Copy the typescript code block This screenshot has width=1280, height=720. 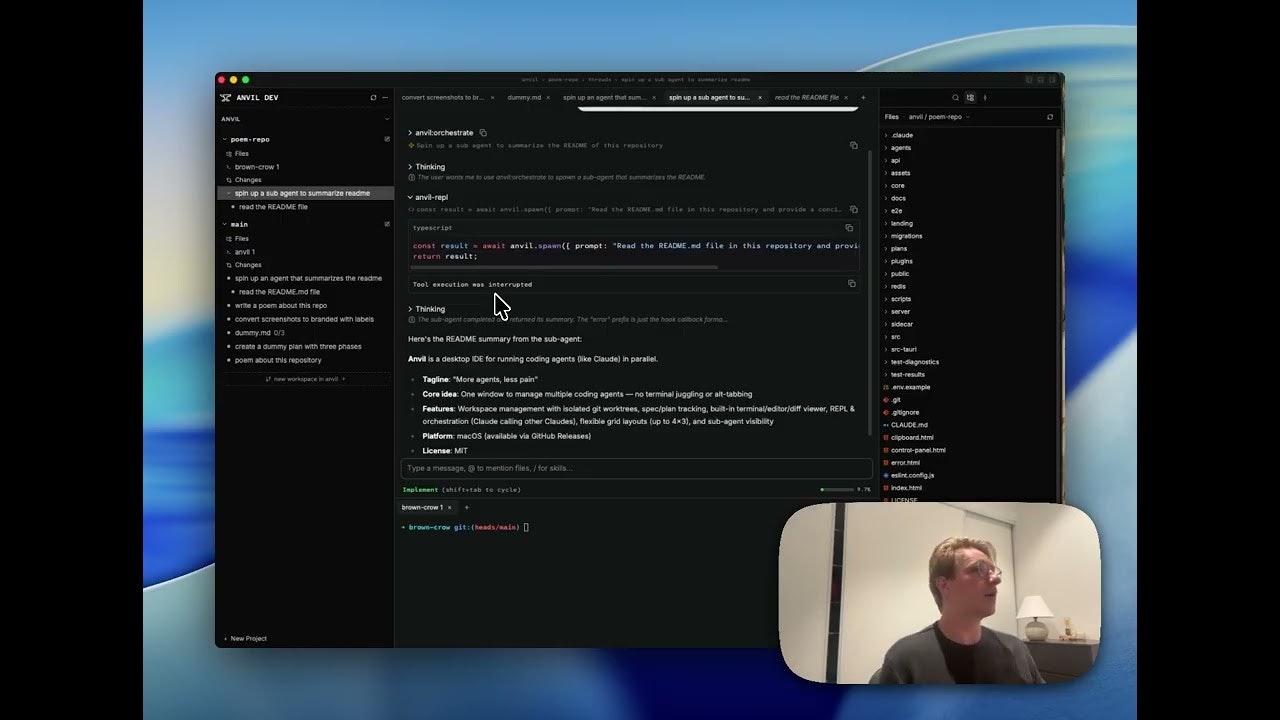coord(849,228)
